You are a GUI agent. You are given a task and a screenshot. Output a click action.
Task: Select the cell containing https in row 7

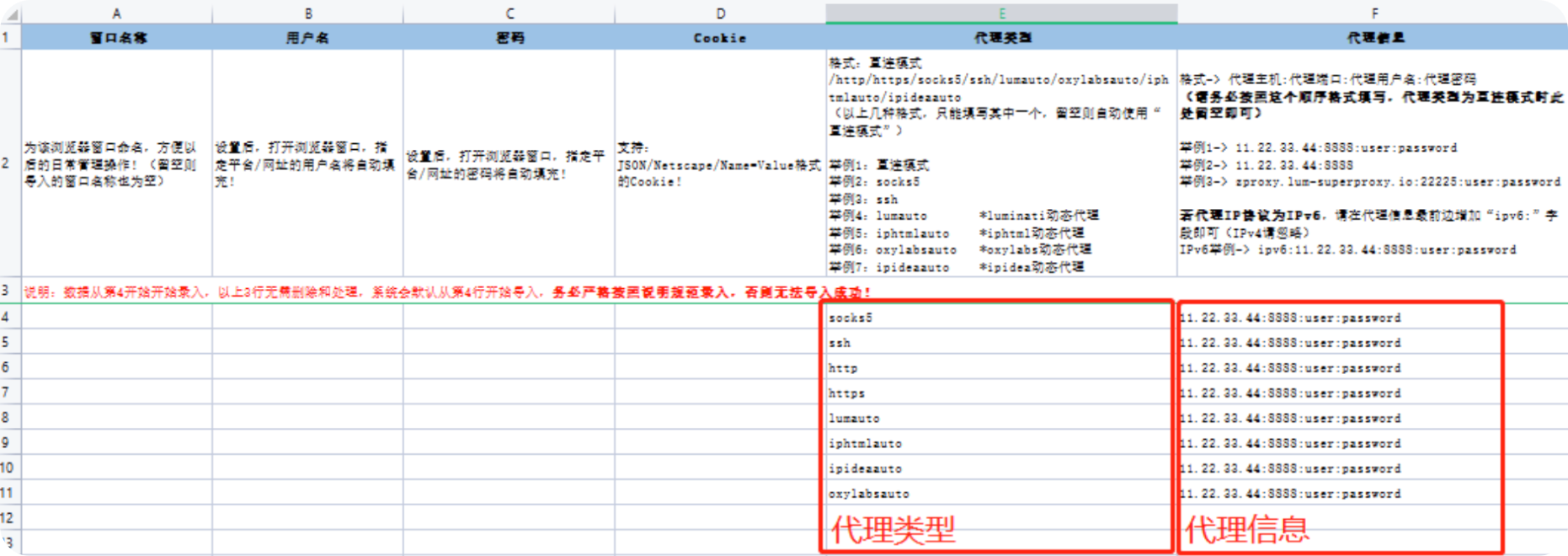tap(1001, 393)
